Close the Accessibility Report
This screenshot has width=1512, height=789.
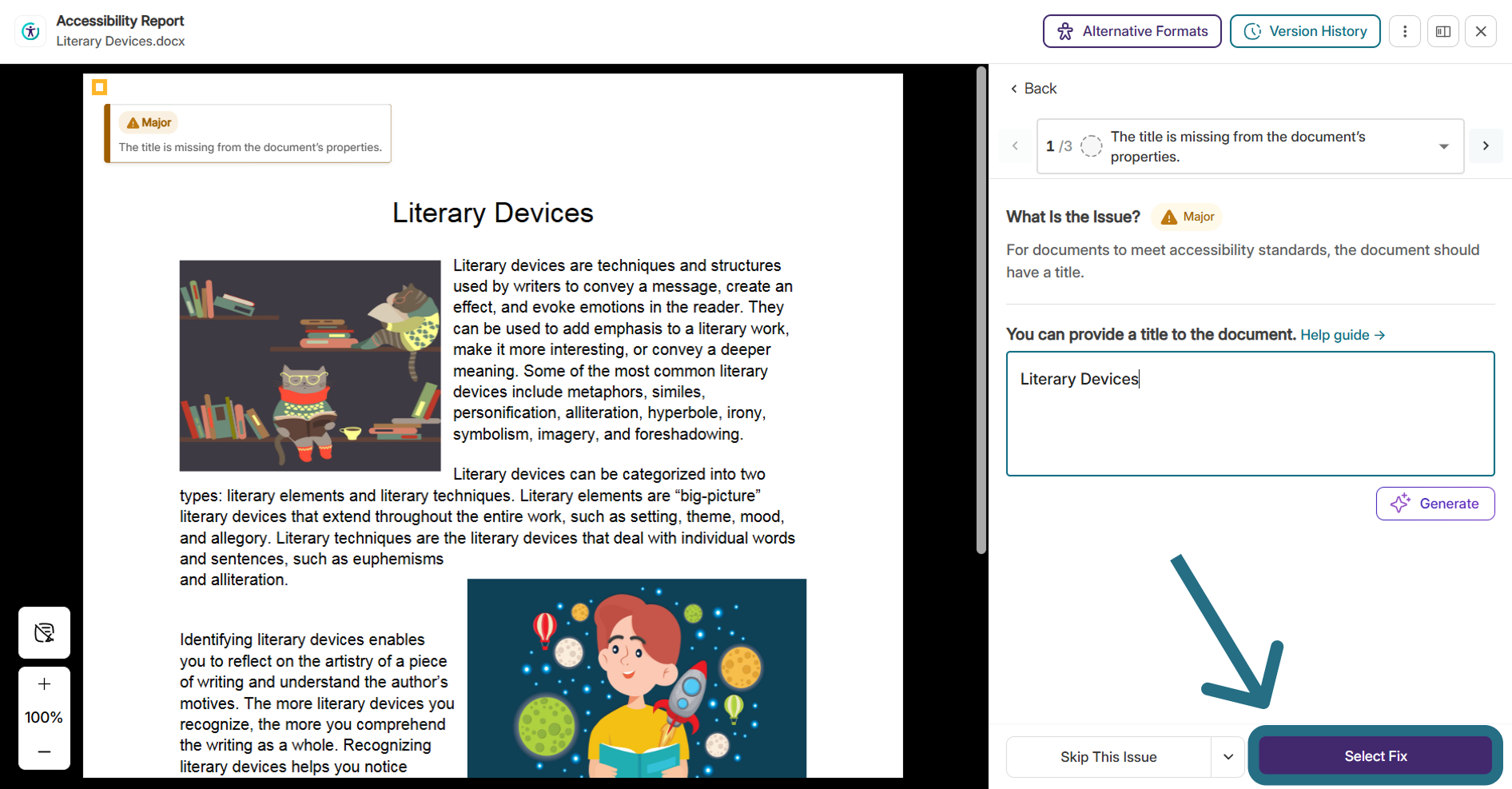pos(1480,31)
